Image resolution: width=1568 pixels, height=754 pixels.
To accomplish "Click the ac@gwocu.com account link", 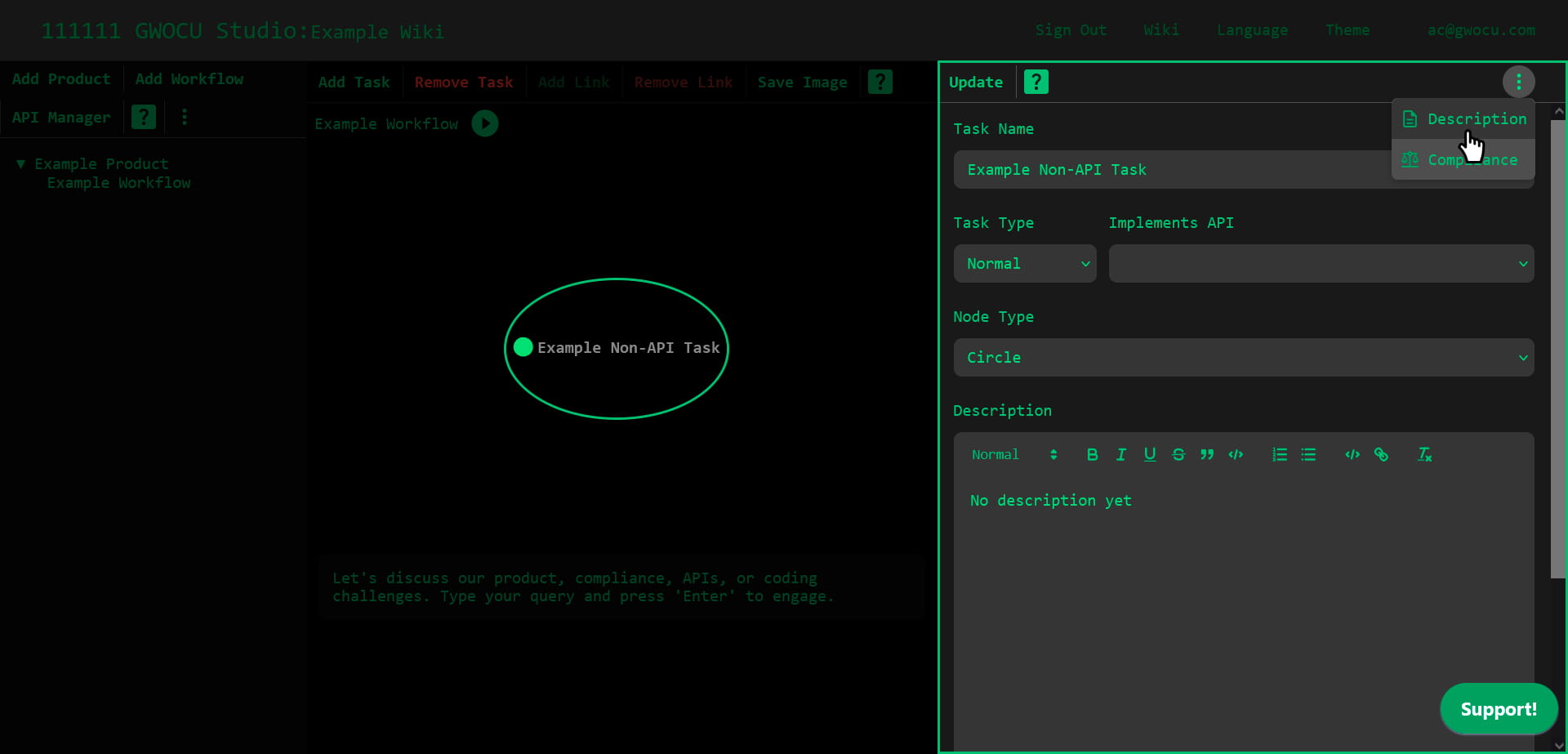I will tap(1481, 30).
